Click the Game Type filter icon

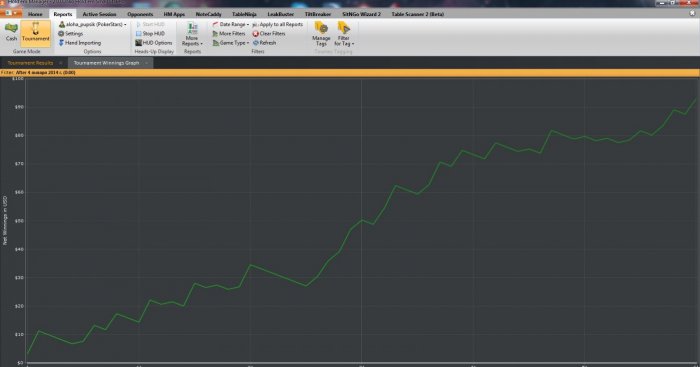pyautogui.click(x=215, y=43)
